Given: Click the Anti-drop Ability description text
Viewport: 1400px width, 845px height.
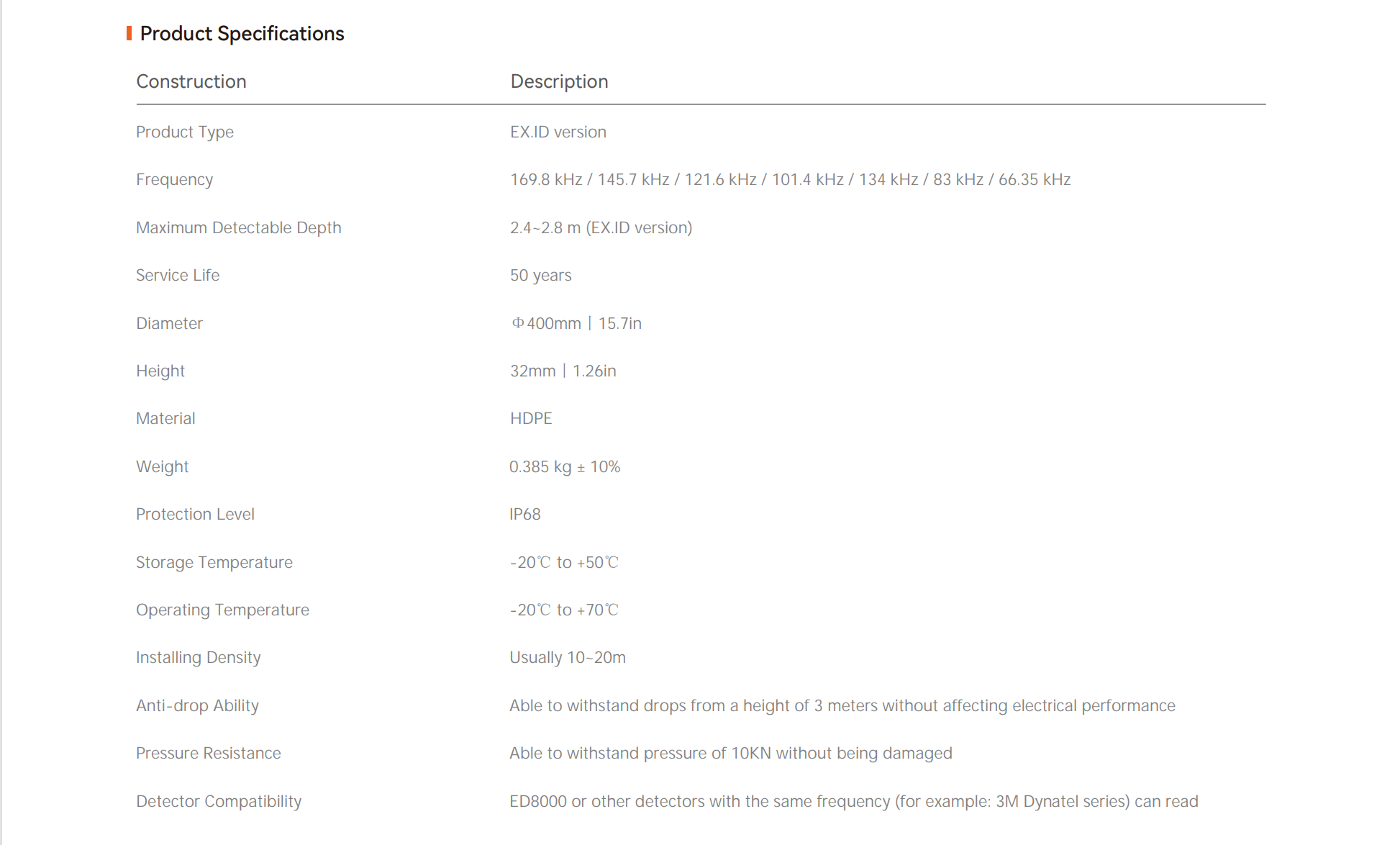Looking at the screenshot, I should click(x=842, y=705).
